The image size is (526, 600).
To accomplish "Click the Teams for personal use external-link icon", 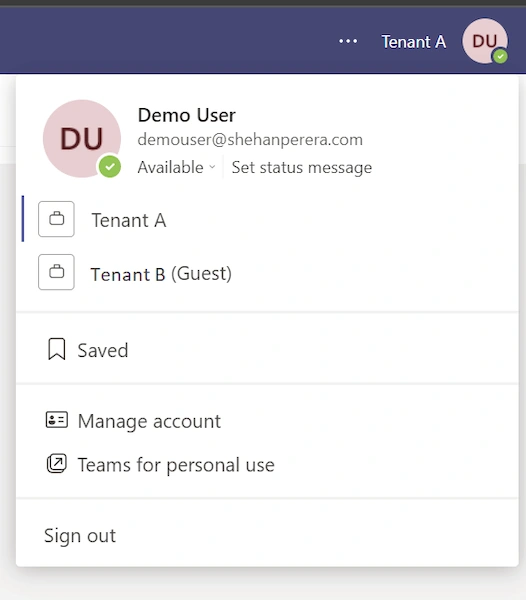I will click(x=57, y=463).
